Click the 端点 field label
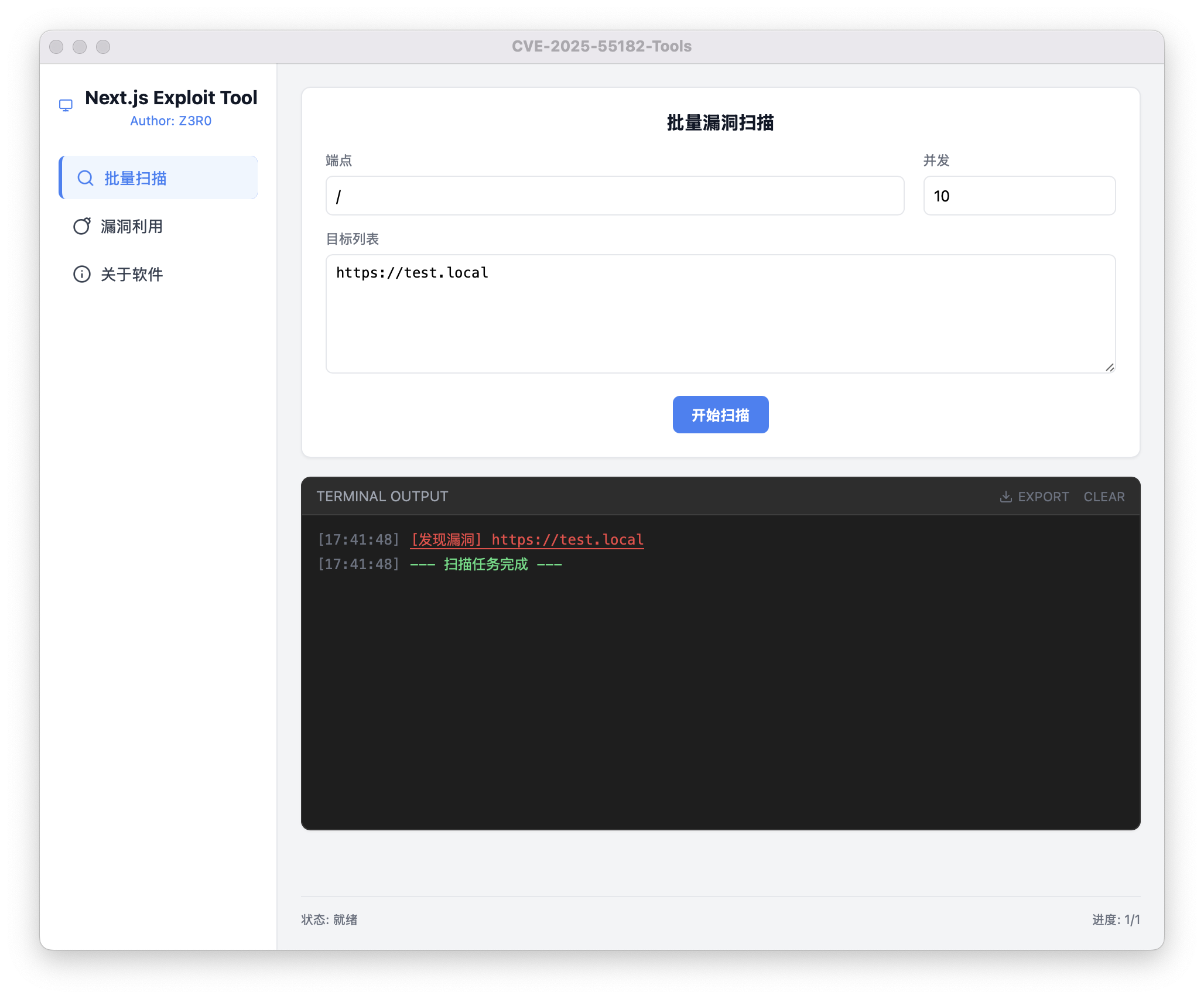 pyautogui.click(x=339, y=160)
